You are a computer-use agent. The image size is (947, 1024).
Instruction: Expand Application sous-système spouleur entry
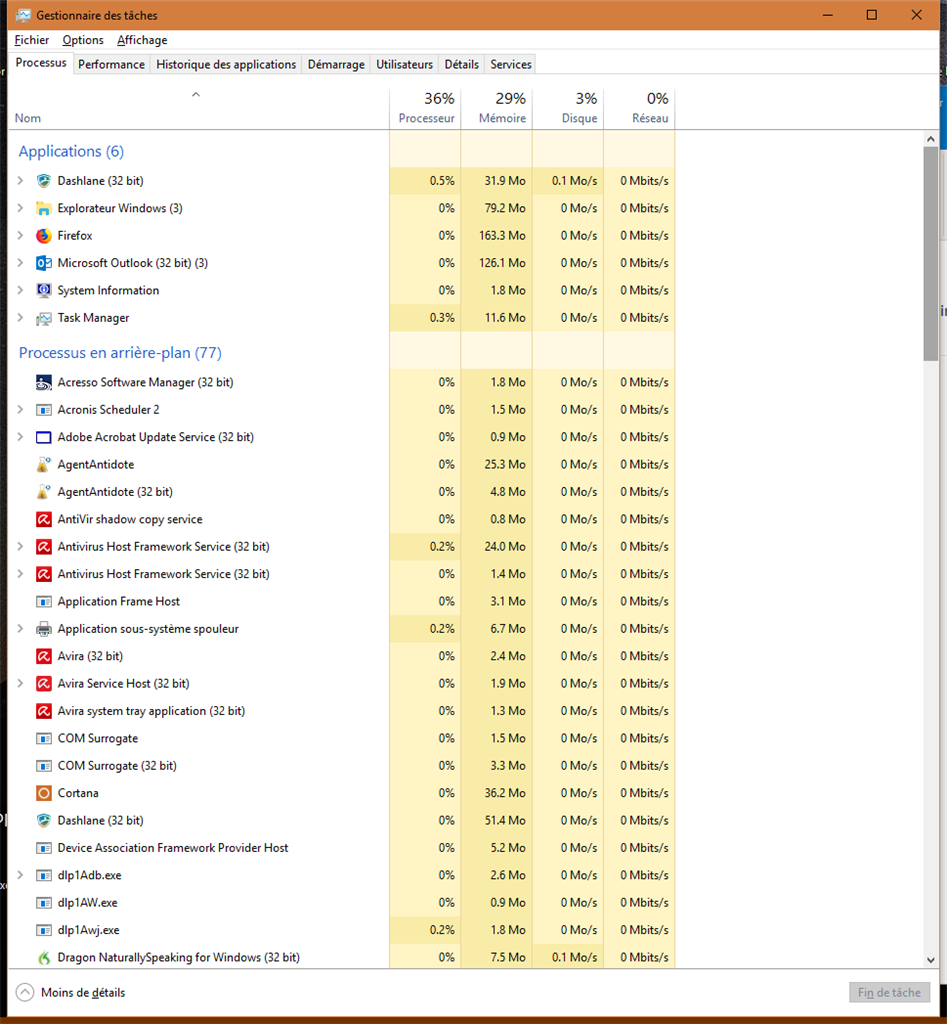tap(20, 629)
